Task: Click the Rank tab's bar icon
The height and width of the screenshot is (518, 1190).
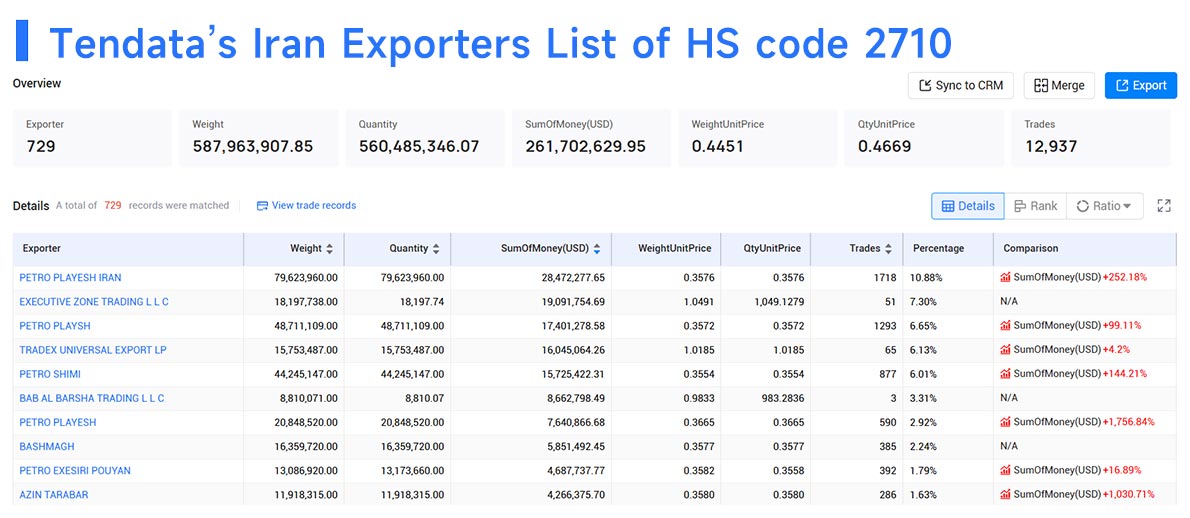Action: (1020, 206)
